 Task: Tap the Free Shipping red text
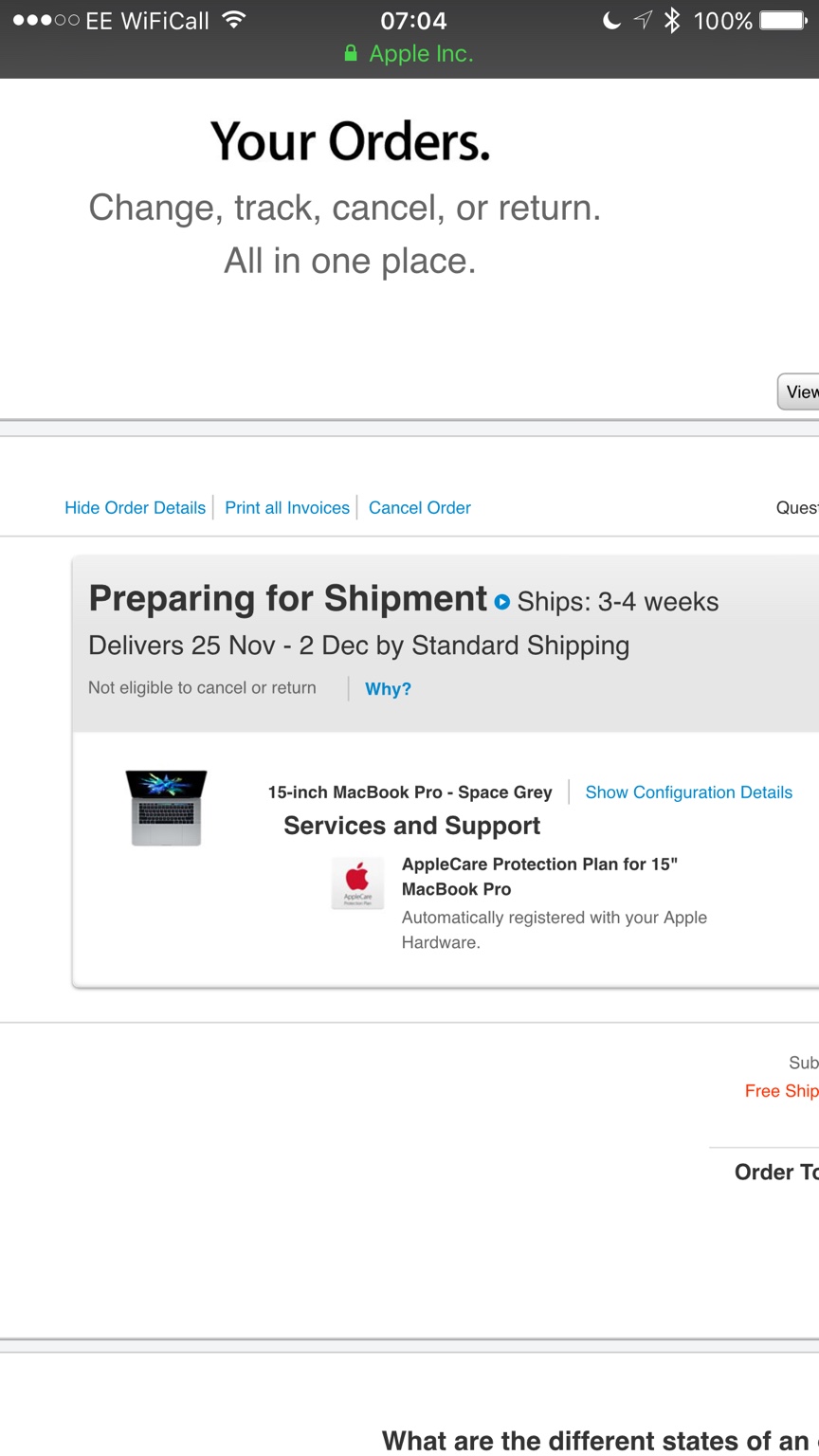(x=782, y=1091)
